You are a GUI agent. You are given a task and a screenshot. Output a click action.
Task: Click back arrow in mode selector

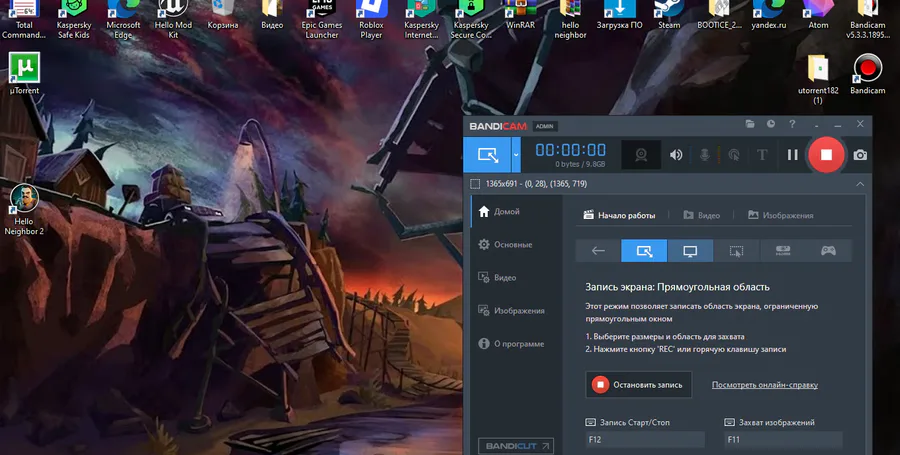pos(598,251)
